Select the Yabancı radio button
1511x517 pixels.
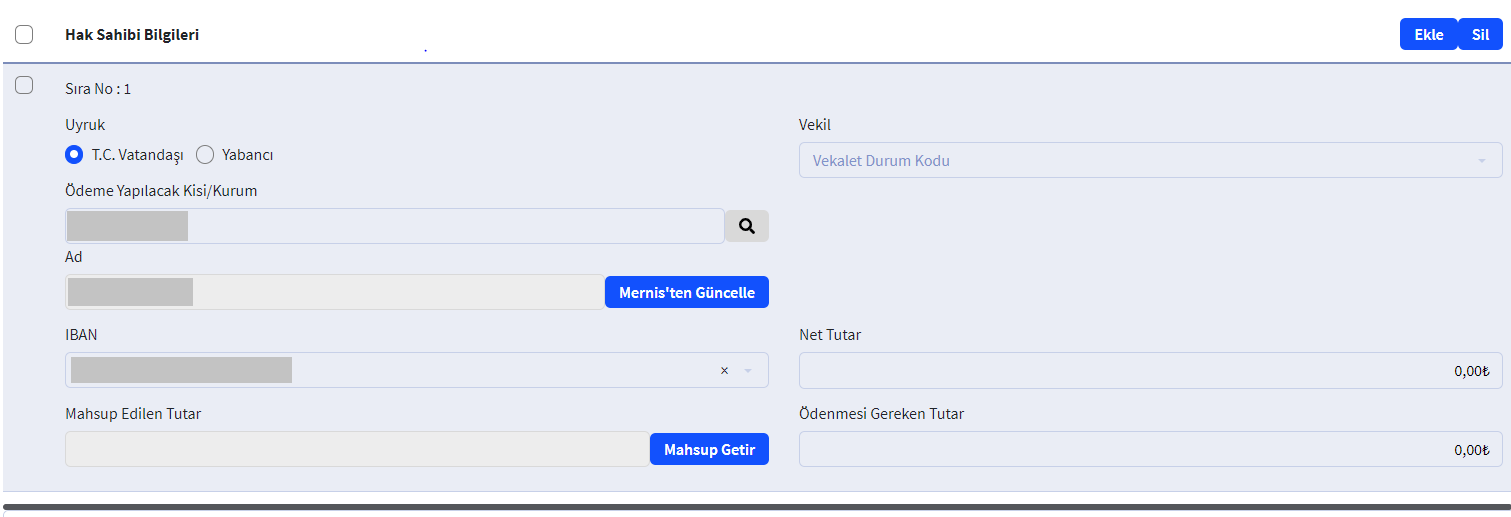click(205, 155)
